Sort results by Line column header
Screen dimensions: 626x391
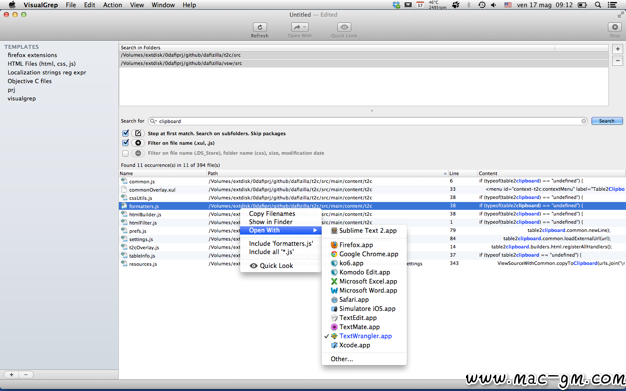pos(463,173)
